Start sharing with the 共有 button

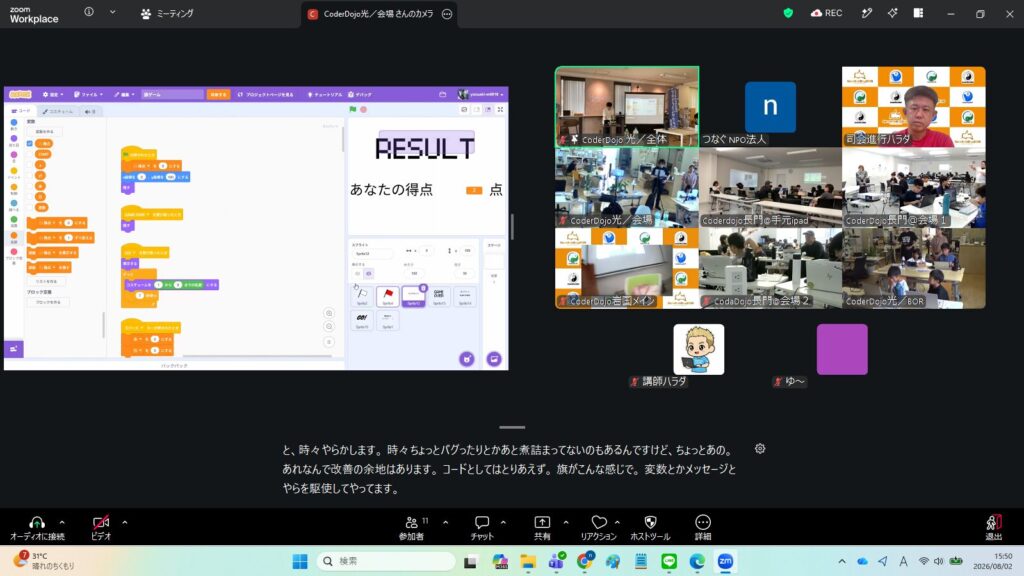pyautogui.click(x=542, y=528)
